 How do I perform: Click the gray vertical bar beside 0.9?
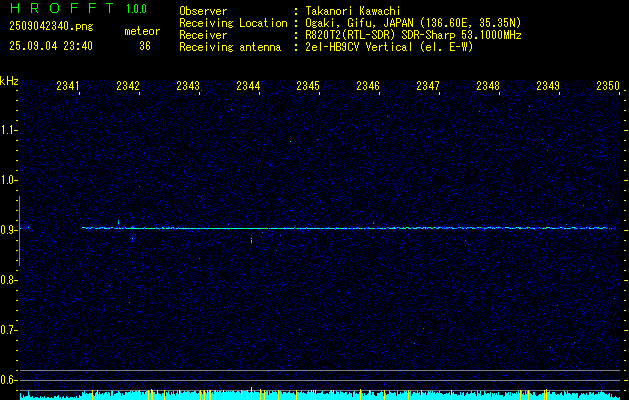(x=19, y=231)
